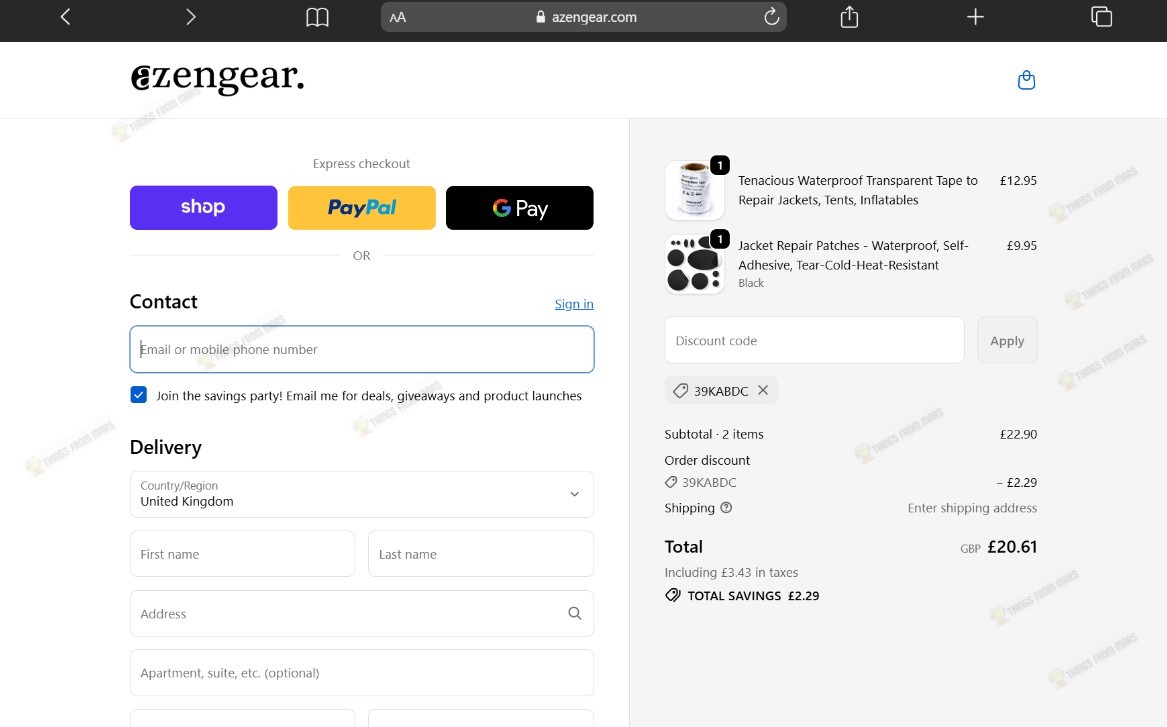Click the Shipping help question mark icon

pos(726,507)
